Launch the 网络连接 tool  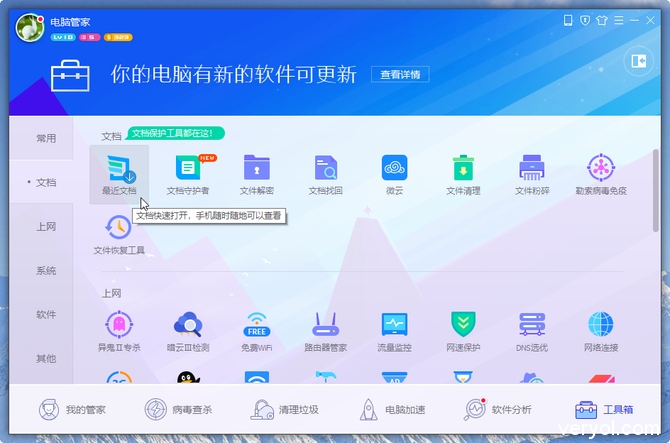click(x=601, y=332)
